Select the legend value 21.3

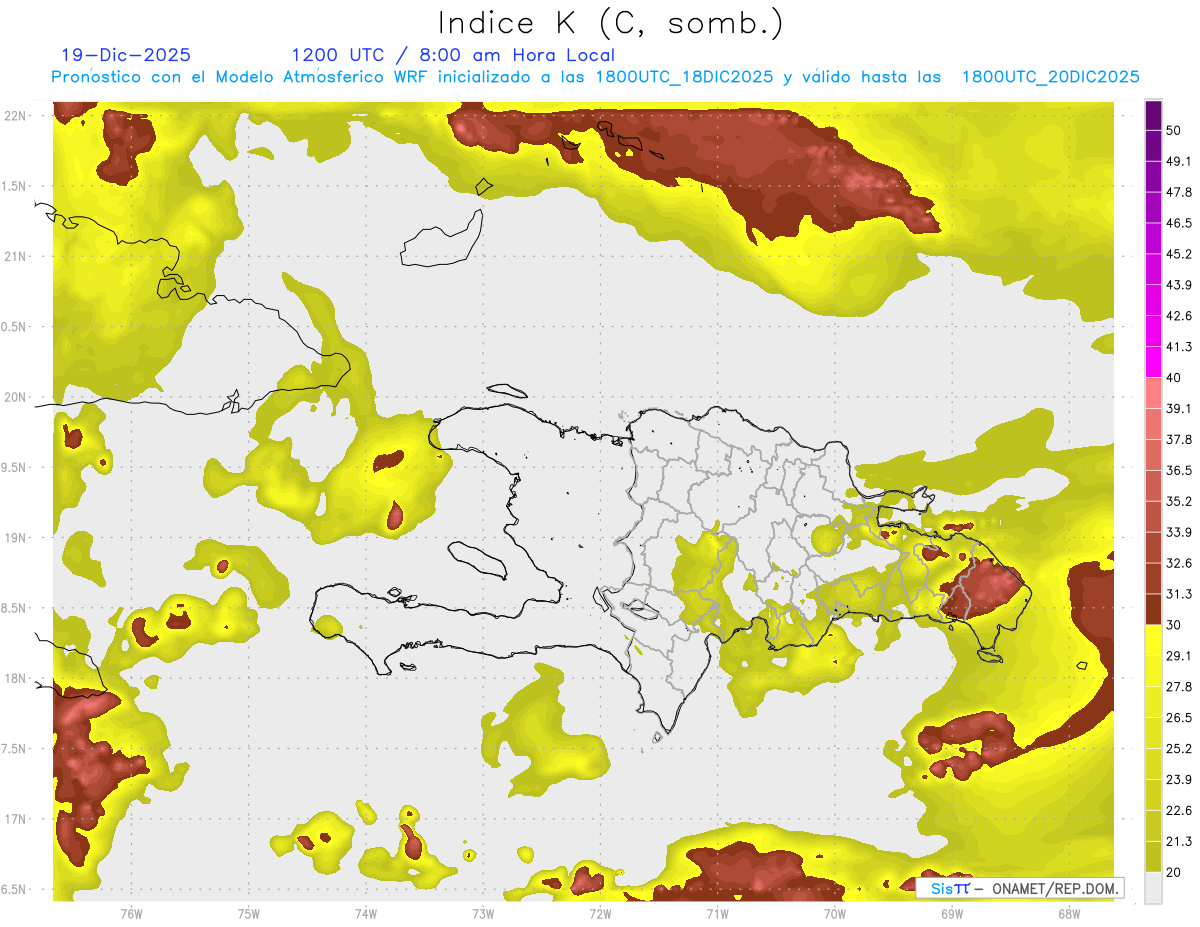1179,842
